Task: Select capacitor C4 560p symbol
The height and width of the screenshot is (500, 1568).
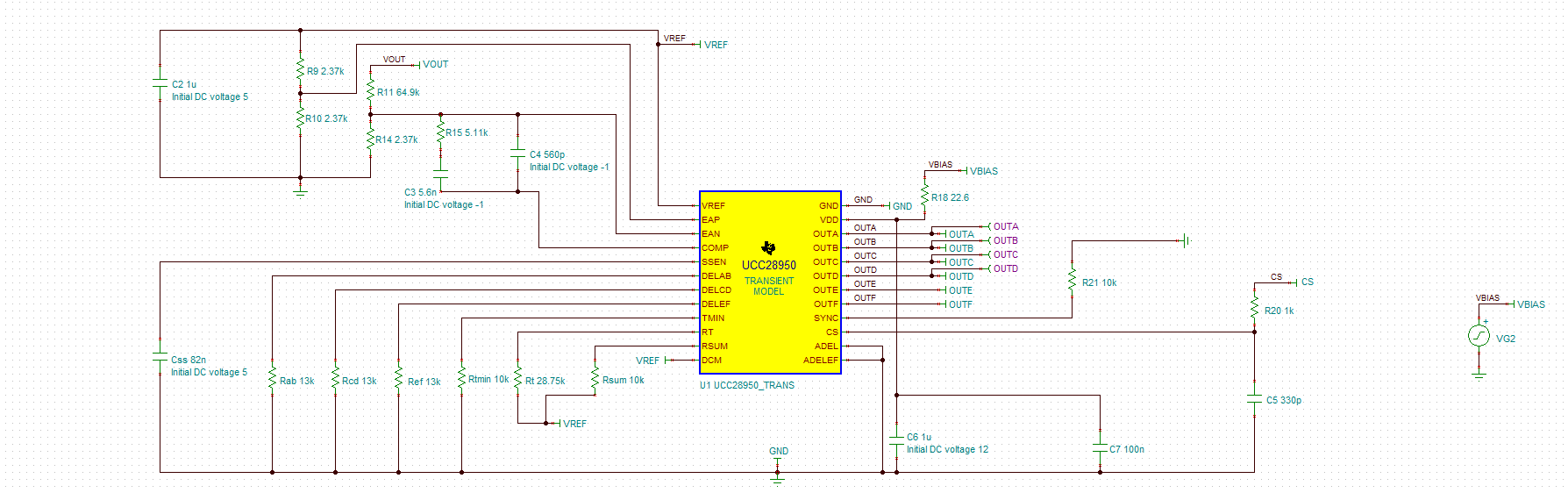Action: pos(517,154)
